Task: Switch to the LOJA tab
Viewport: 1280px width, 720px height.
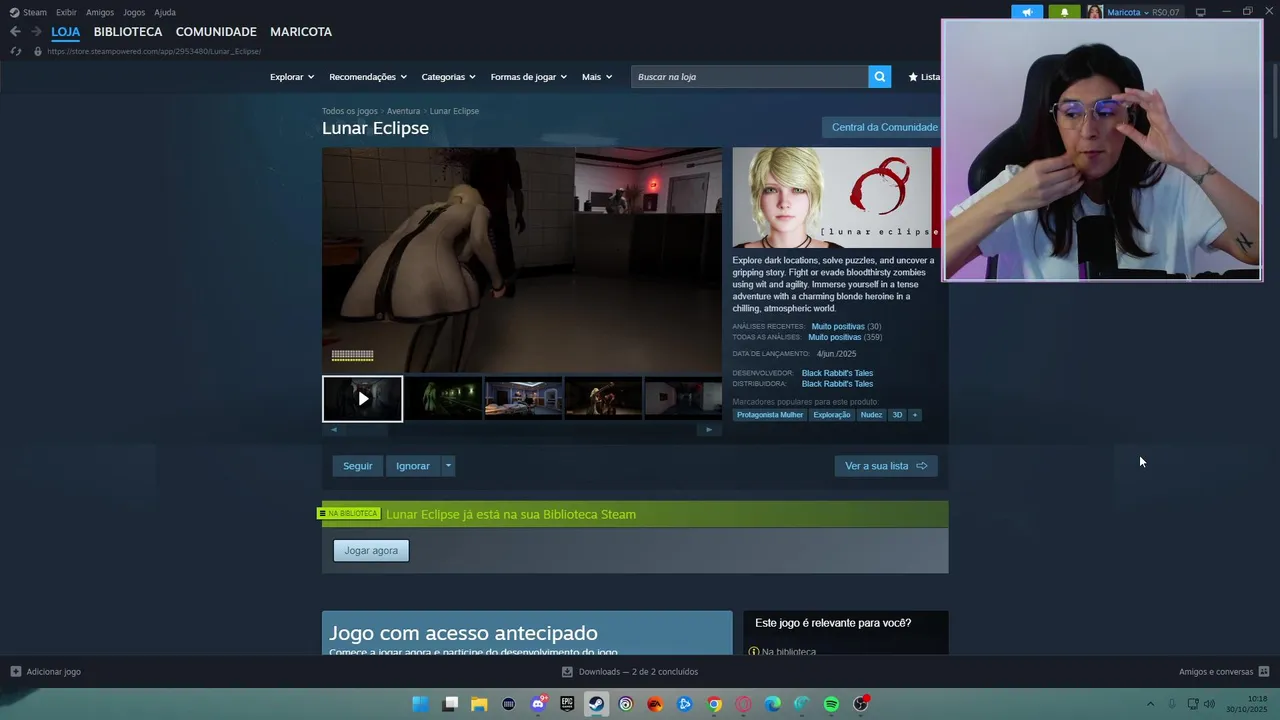Action: (x=66, y=32)
